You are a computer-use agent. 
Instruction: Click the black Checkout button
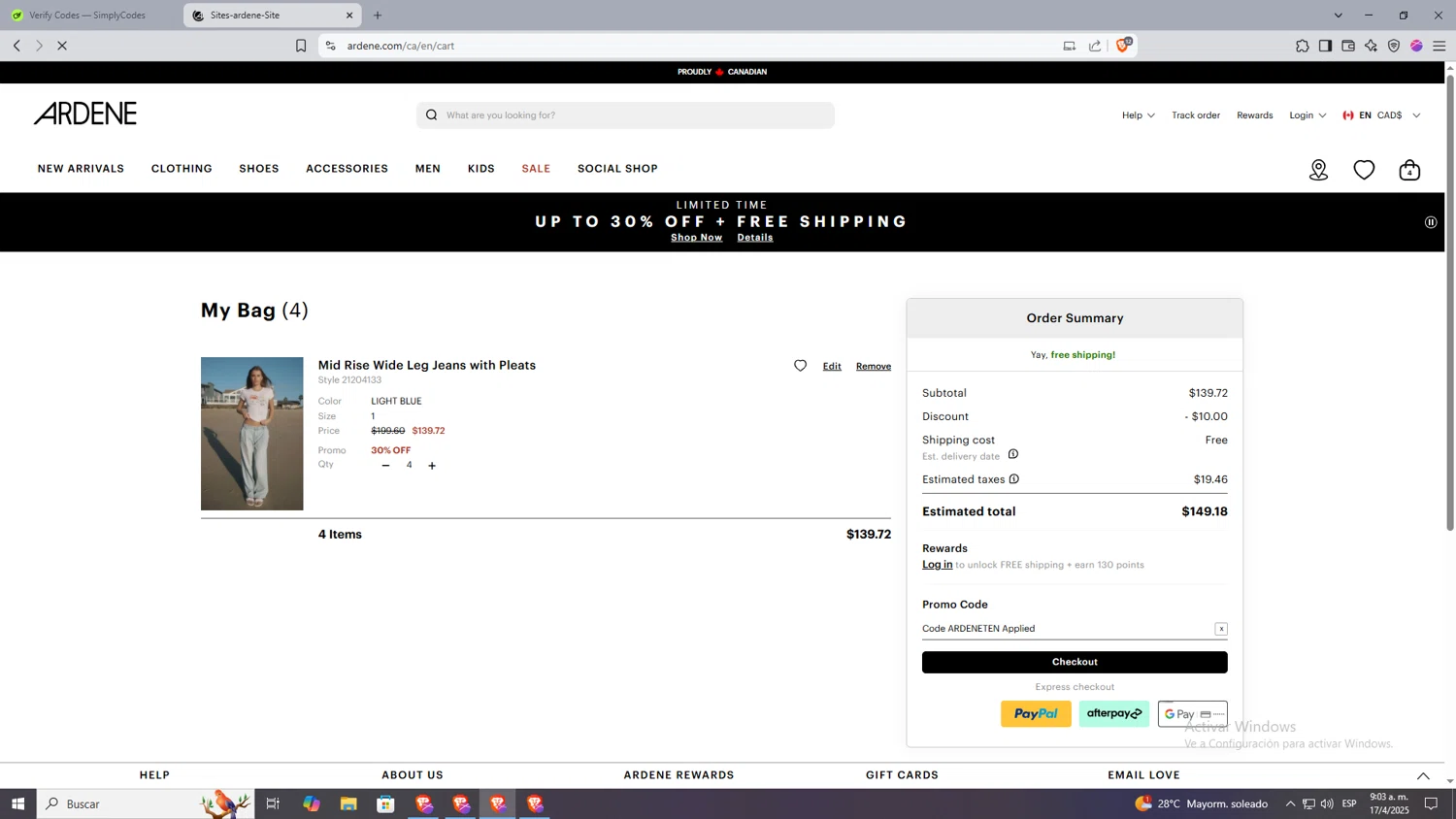coord(1075,662)
